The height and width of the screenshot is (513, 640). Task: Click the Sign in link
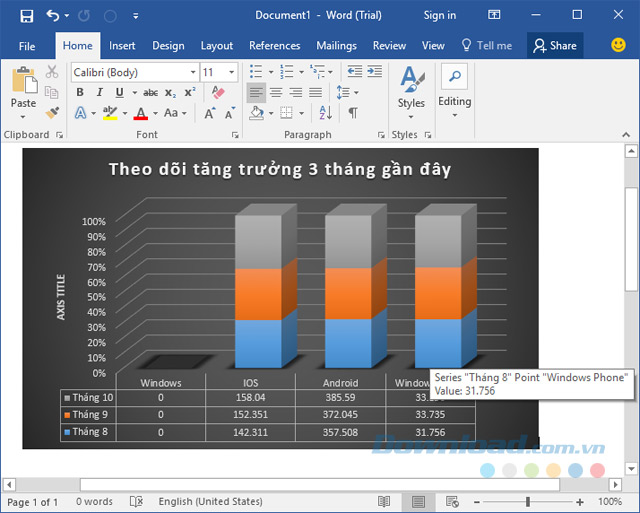coord(439,16)
